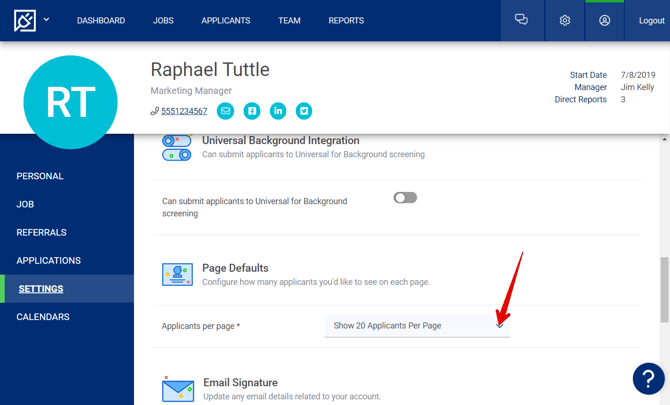
Task: Enable Universal background screening toggle
Action: pyautogui.click(x=405, y=198)
